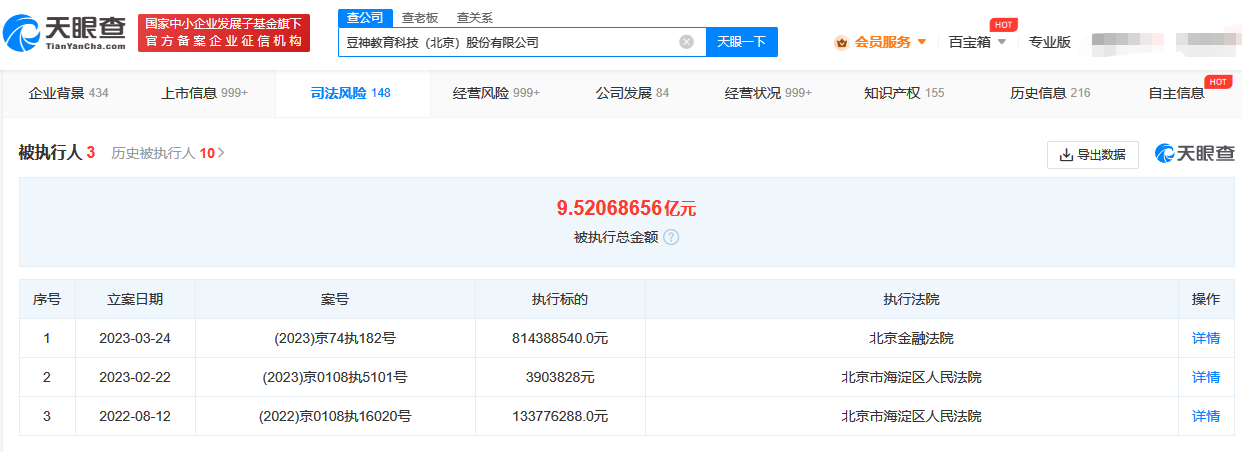Image resolution: width=1242 pixels, height=452 pixels.
Task: Click the 会员服务 crown icon
Action: tap(841, 42)
